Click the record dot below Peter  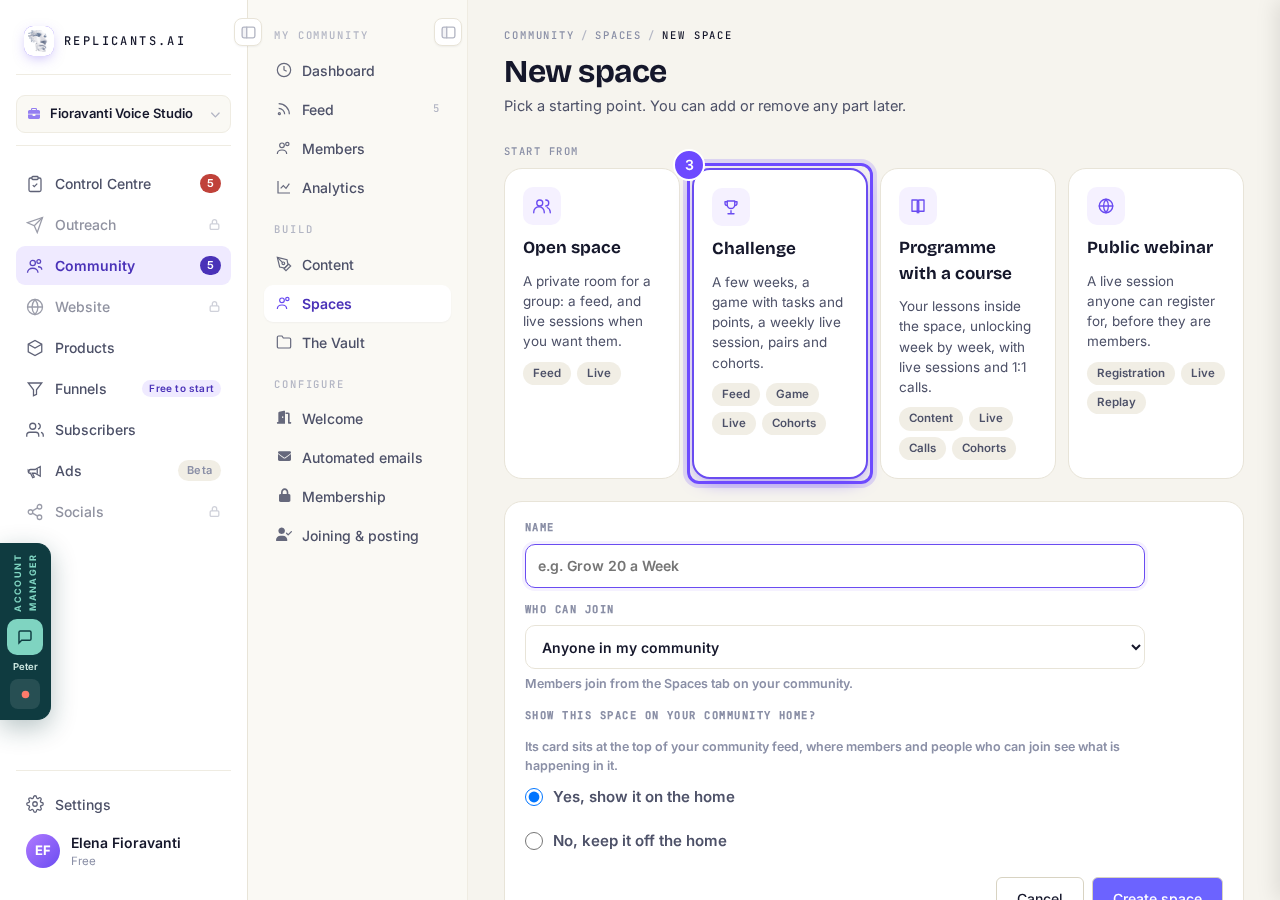pyautogui.click(x=25, y=694)
